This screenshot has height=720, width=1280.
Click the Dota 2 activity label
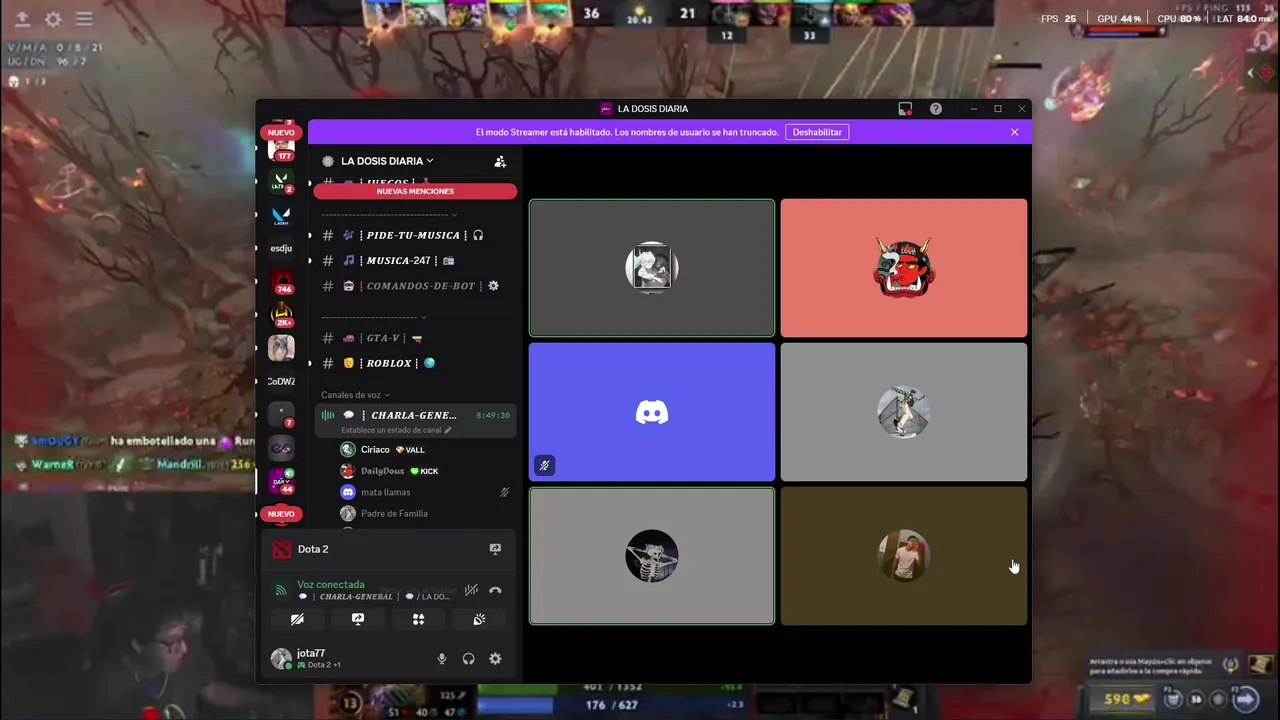pyautogui.click(x=313, y=549)
